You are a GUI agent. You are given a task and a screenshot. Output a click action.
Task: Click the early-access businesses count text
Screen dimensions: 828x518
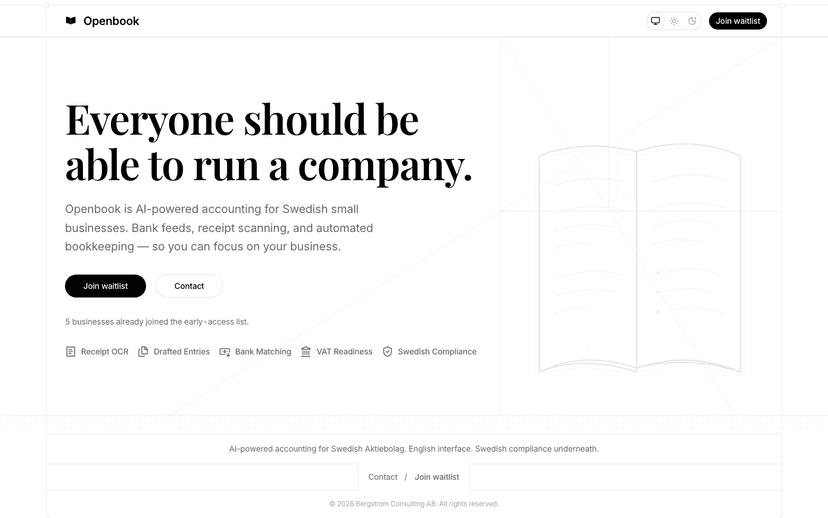point(157,322)
